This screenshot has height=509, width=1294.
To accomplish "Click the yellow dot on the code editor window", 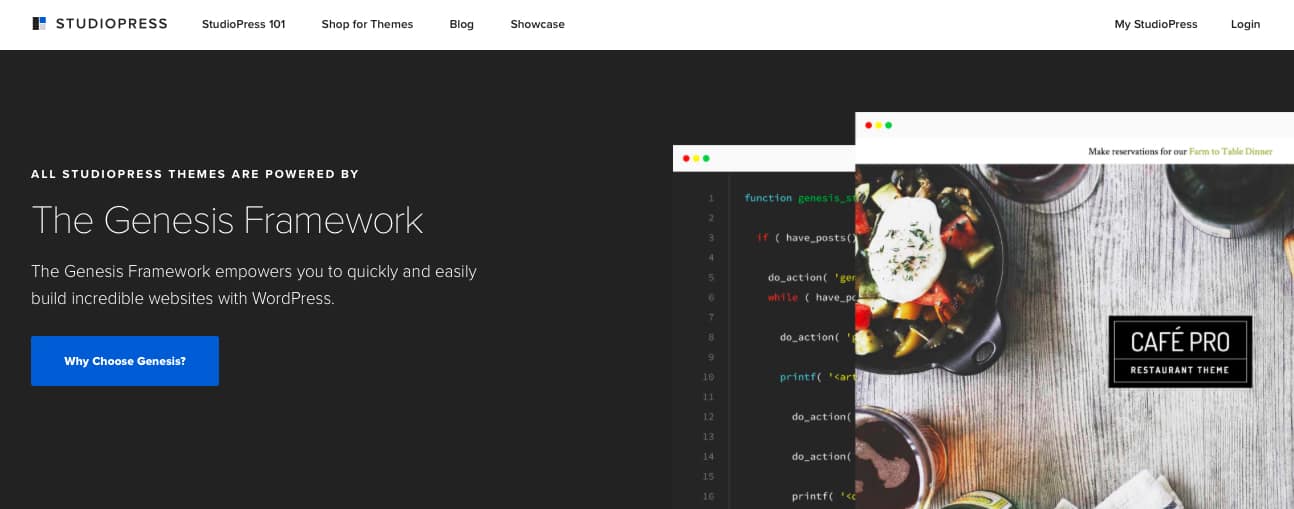I will (x=696, y=158).
